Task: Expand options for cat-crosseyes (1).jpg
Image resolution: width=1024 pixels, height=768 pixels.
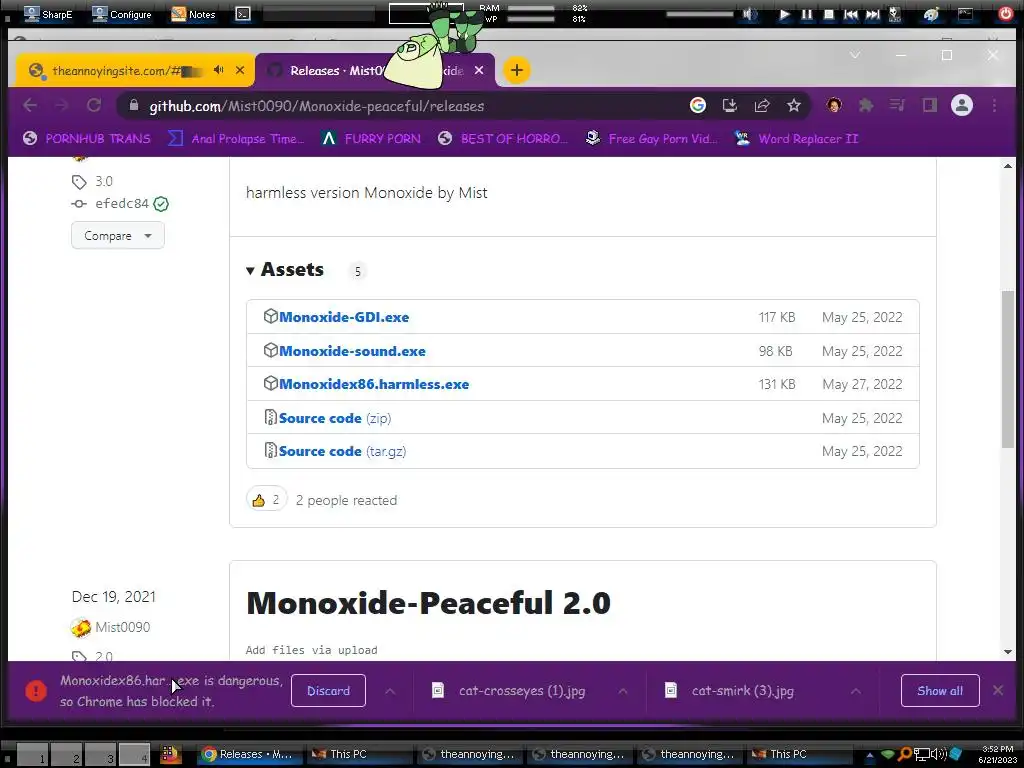Action: click(623, 691)
